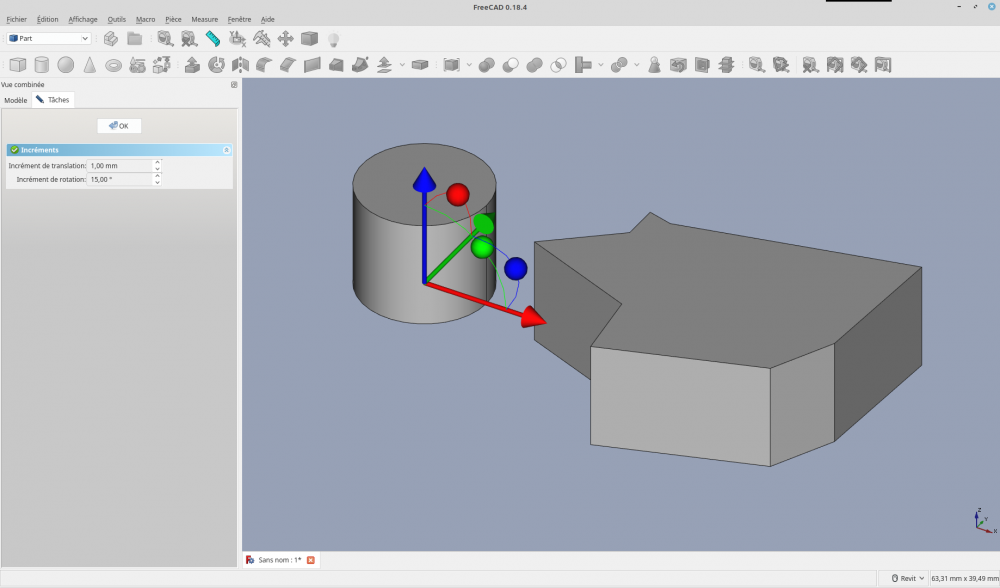Create a torus primitive
Image resolution: width=1000 pixels, height=588 pixels.
pos(114,64)
